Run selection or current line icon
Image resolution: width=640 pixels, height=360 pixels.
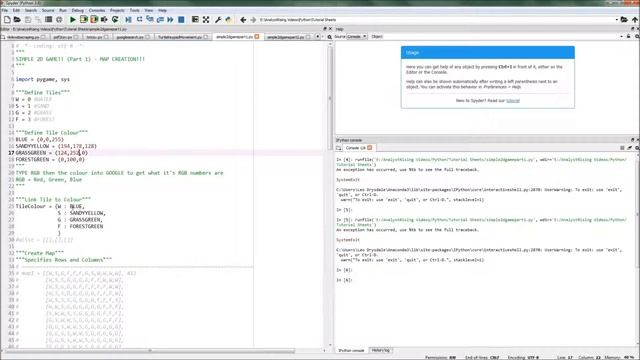click(104, 20)
